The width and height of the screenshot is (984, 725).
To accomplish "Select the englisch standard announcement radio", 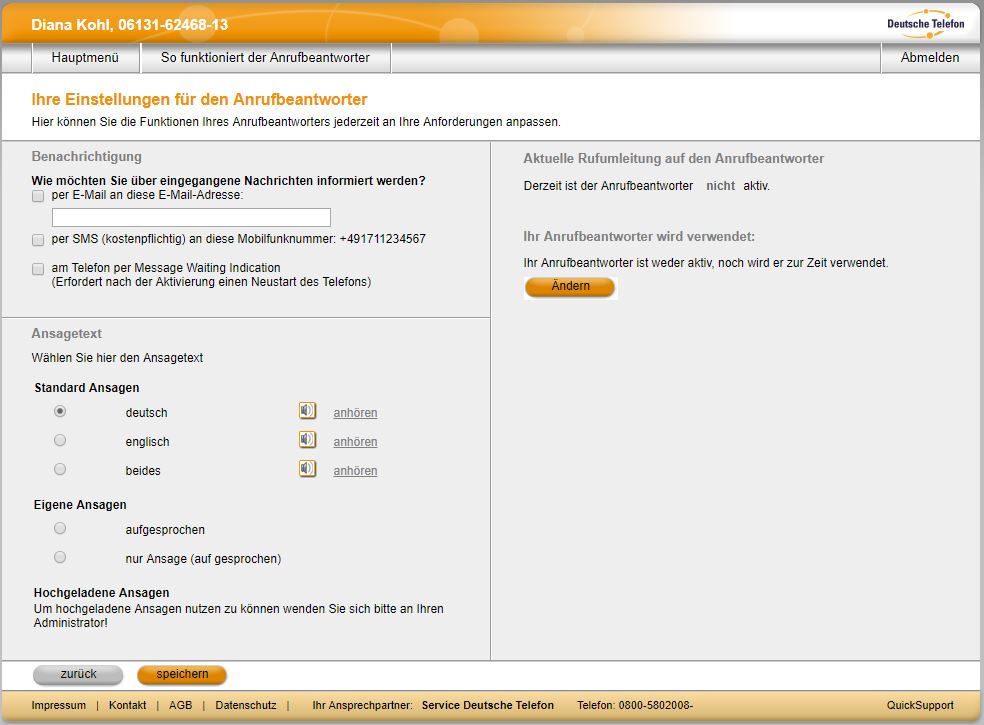I will click(60, 440).
